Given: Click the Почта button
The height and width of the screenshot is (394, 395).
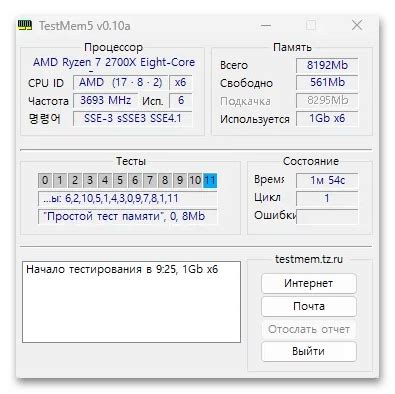Looking at the screenshot, I should pos(309,306).
